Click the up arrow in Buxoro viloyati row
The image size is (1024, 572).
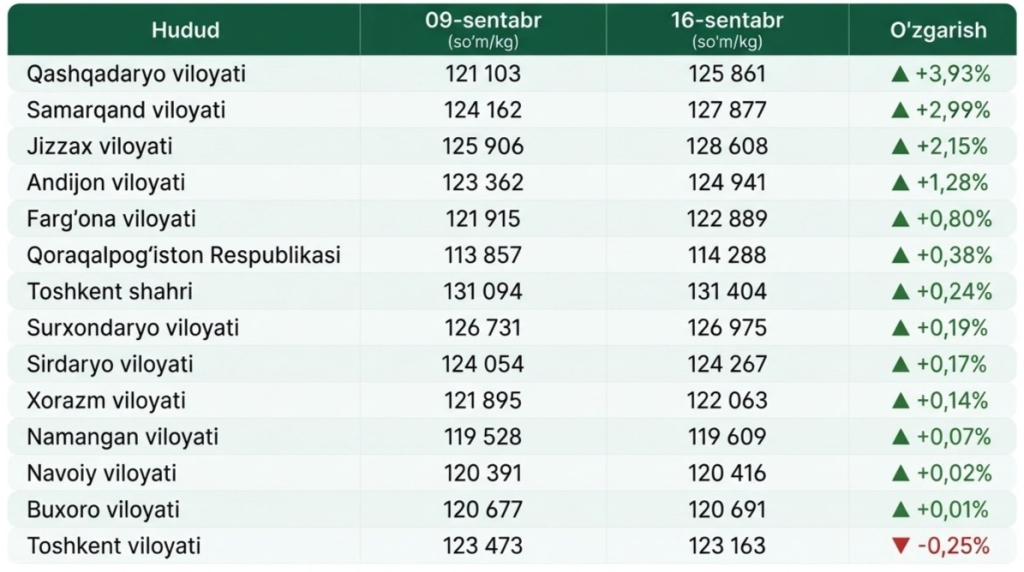coord(900,510)
